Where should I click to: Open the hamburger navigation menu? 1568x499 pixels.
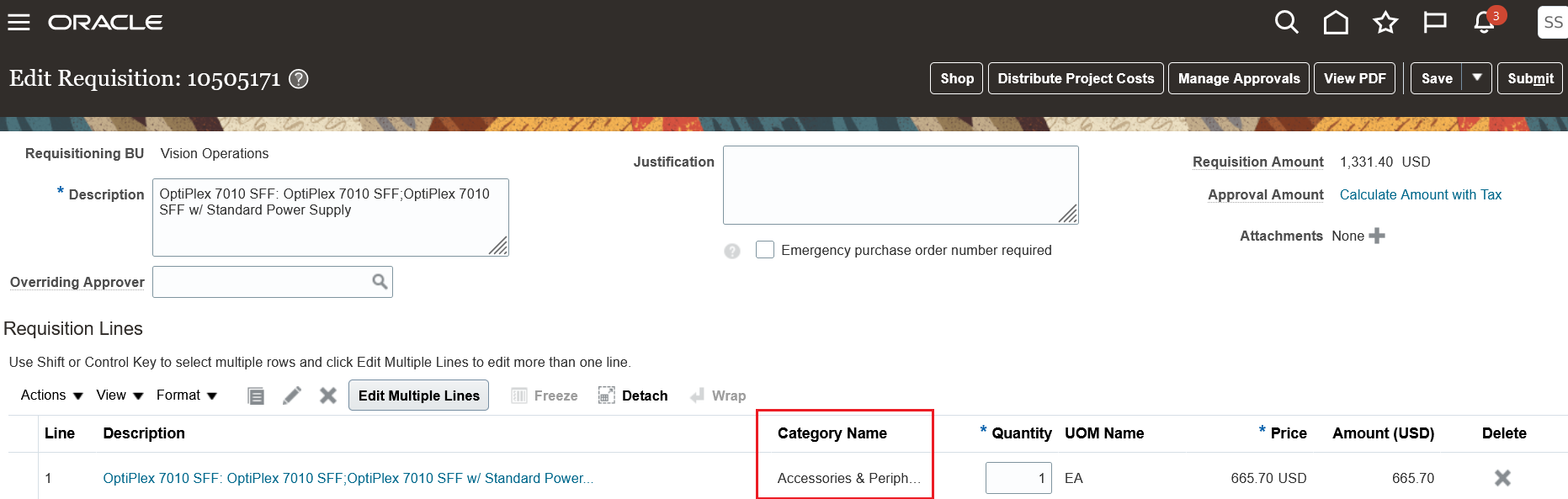tap(19, 23)
